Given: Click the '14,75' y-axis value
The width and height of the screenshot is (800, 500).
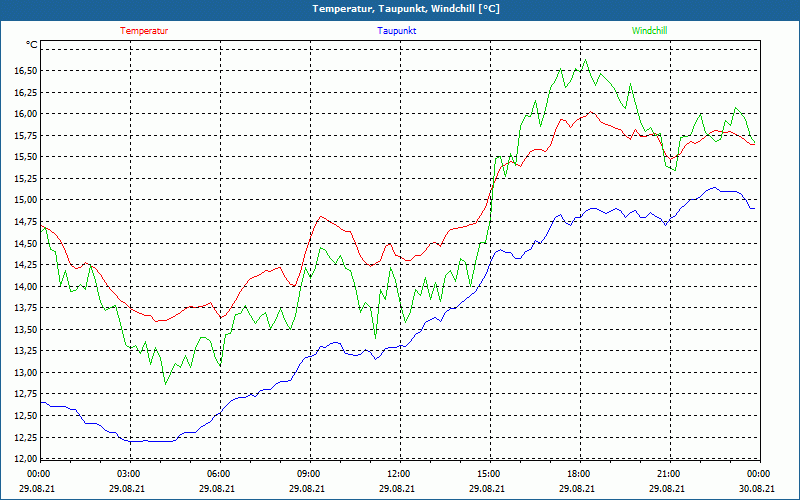Looking at the screenshot, I should (26, 222).
